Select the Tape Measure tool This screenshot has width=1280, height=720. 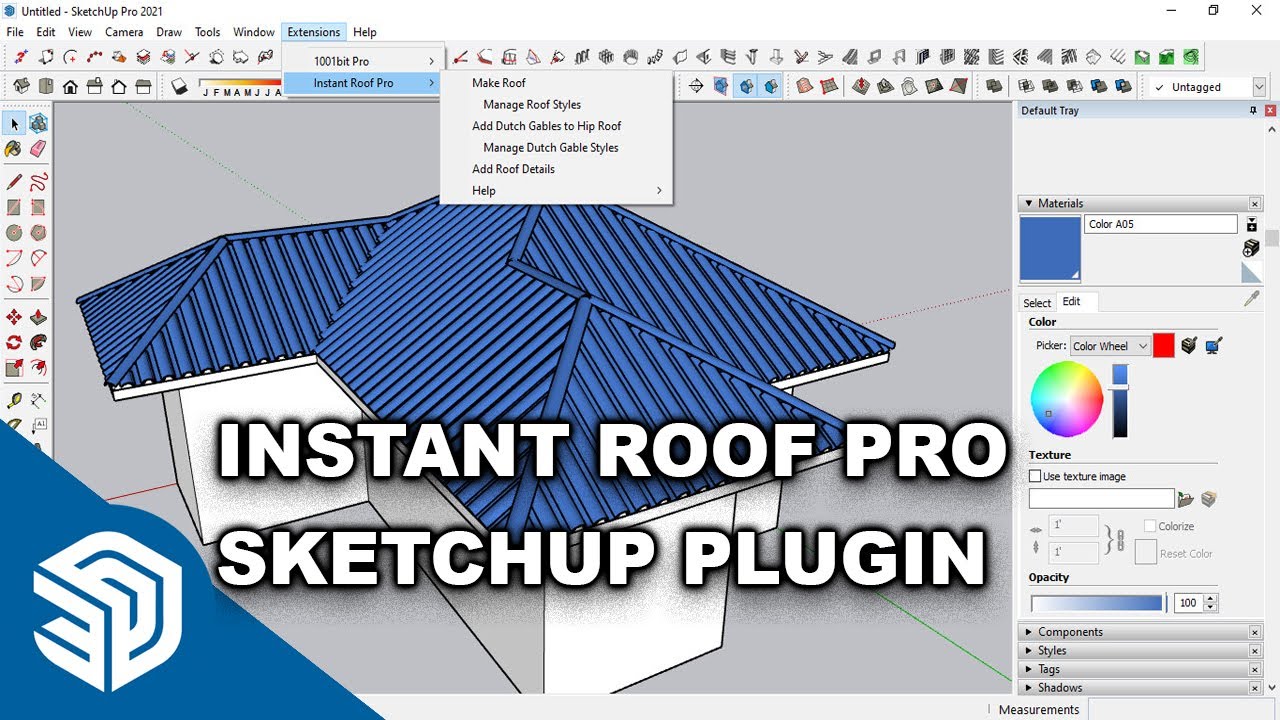pyautogui.click(x=14, y=401)
